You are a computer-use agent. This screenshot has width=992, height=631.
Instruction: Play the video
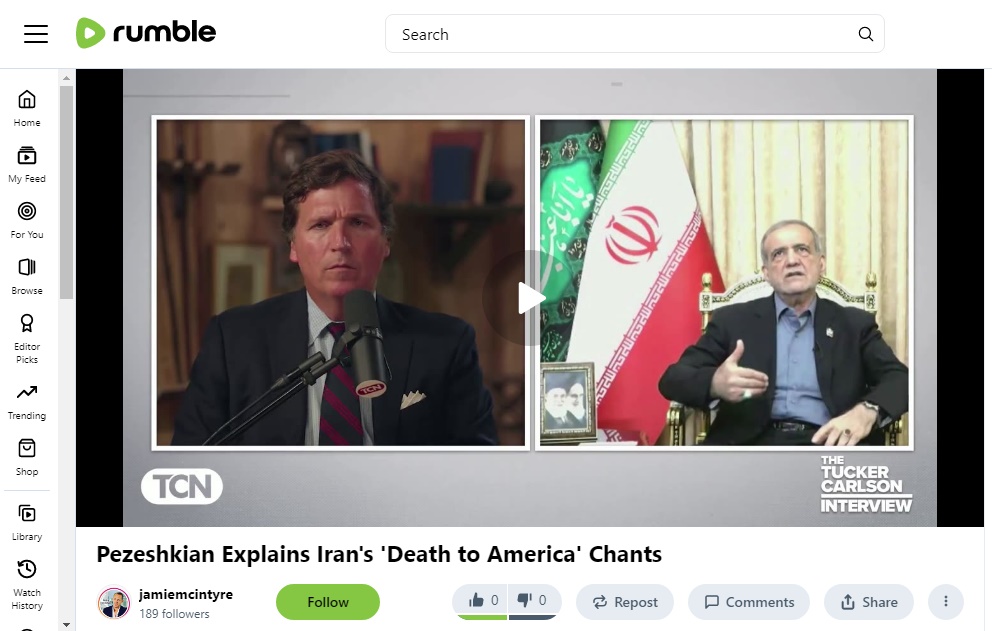click(x=530, y=298)
